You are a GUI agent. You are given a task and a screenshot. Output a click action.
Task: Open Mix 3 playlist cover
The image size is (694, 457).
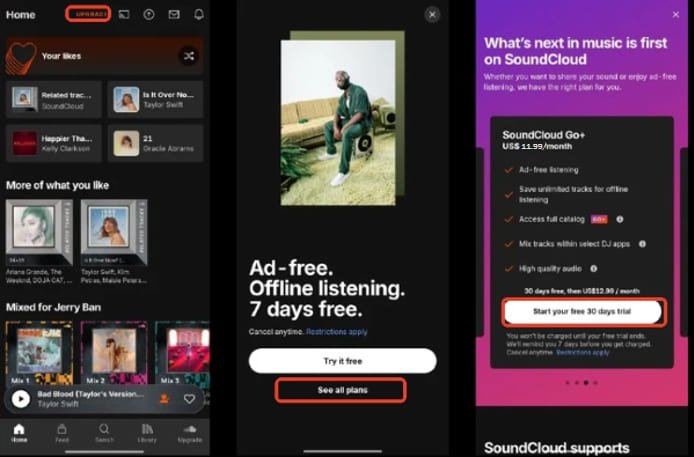182,353
